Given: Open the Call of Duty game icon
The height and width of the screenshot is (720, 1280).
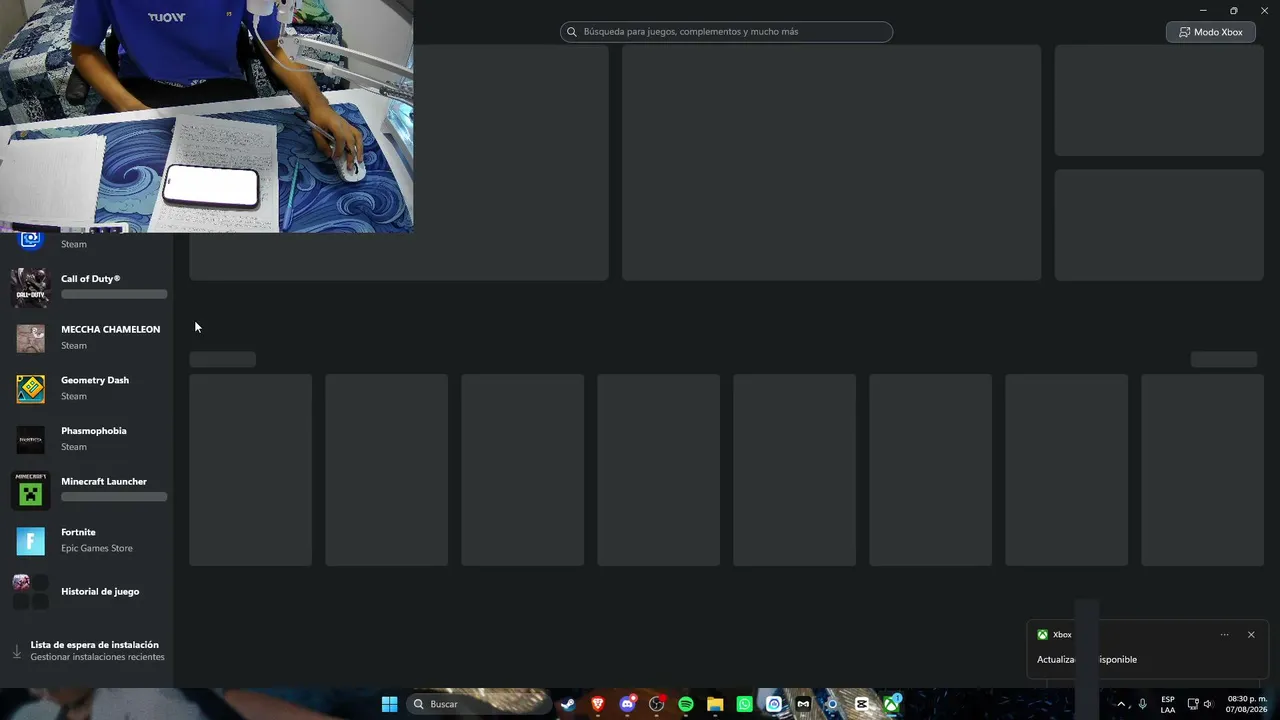Looking at the screenshot, I should (x=30, y=288).
